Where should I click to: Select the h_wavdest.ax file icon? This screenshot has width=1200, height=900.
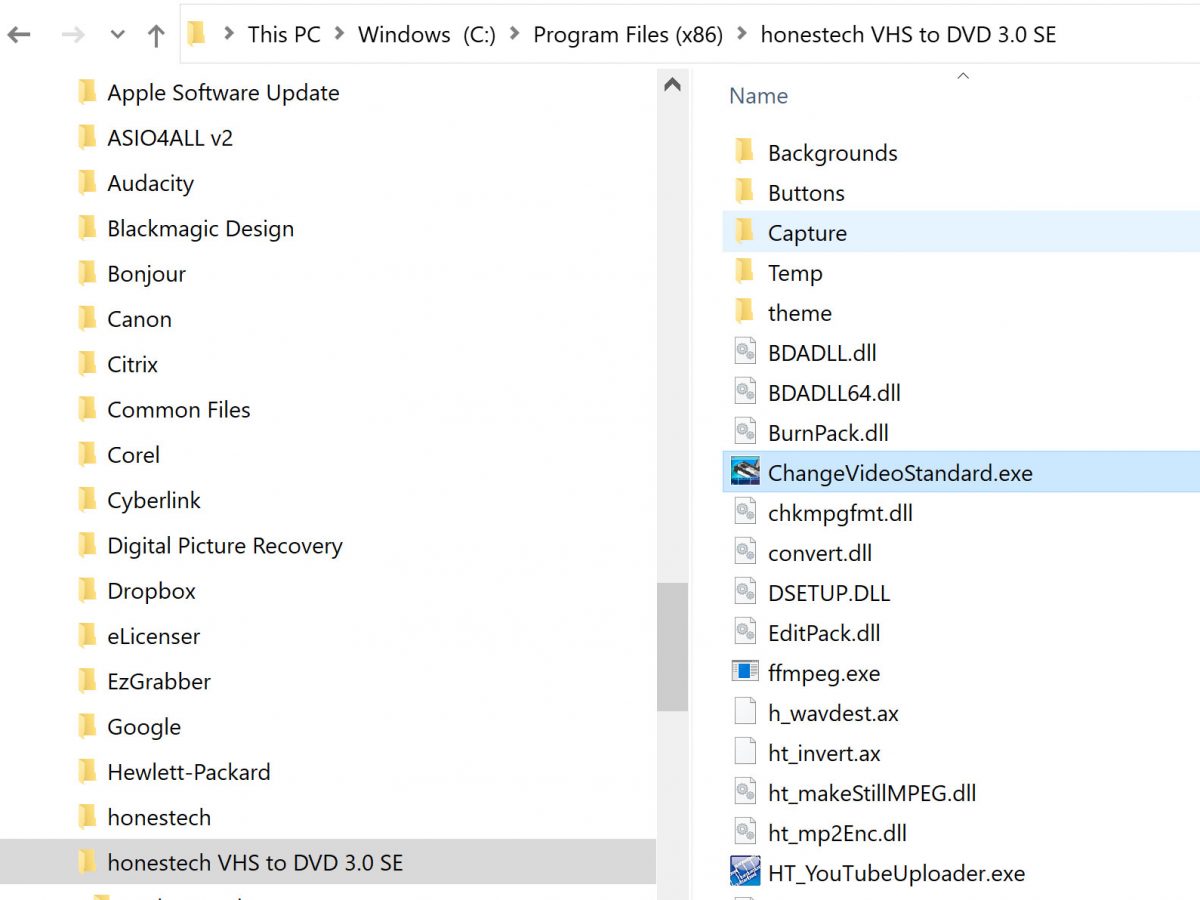tap(745, 712)
